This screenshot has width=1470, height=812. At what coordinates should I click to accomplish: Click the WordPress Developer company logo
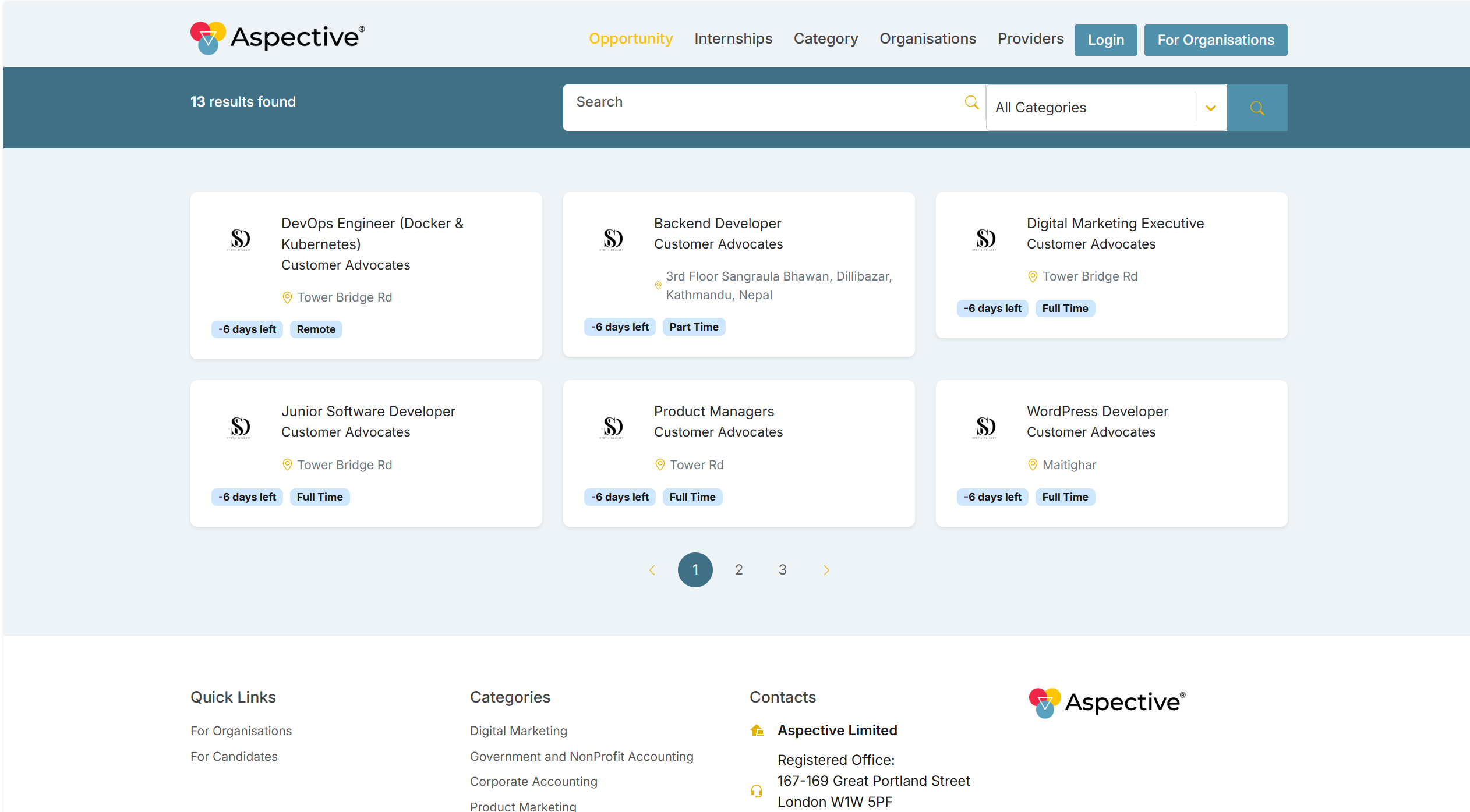[x=984, y=427]
